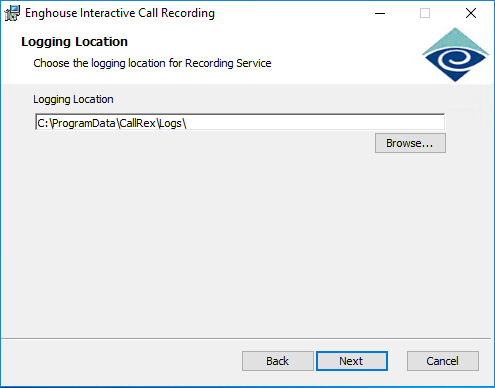
Task: Click the Enghouse eye logo
Action: [x=455, y=55]
